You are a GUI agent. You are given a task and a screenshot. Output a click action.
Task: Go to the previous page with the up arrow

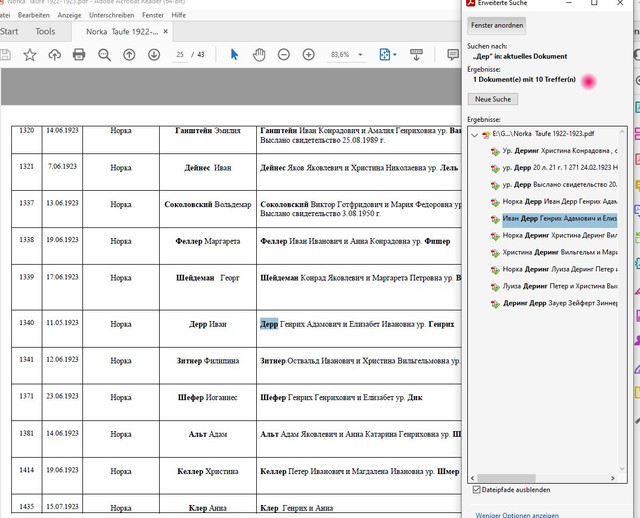click(x=129, y=55)
